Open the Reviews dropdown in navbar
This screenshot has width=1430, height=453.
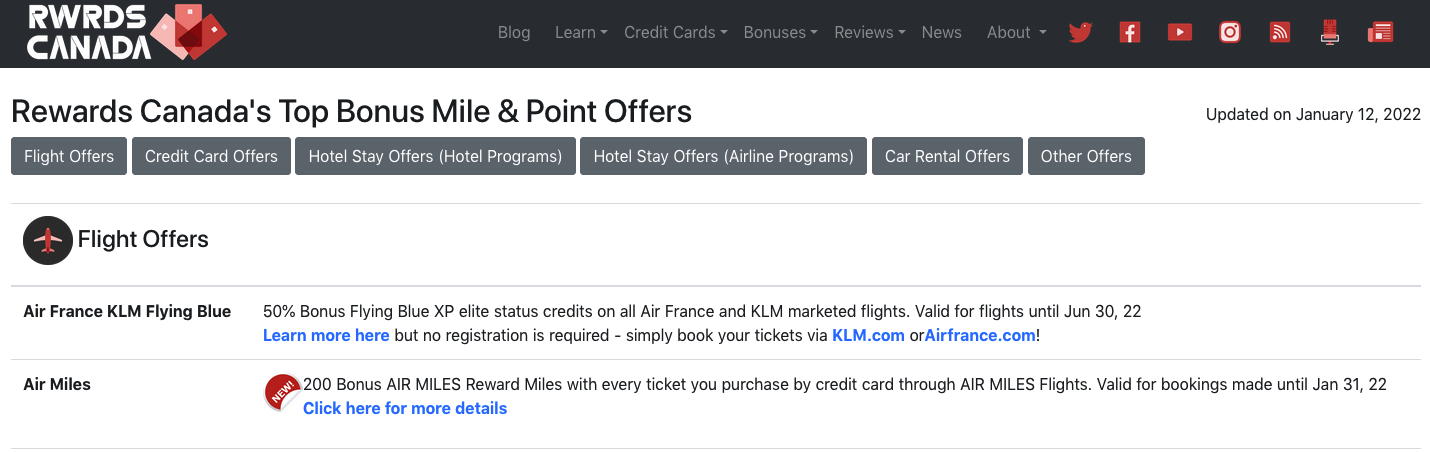coord(869,32)
